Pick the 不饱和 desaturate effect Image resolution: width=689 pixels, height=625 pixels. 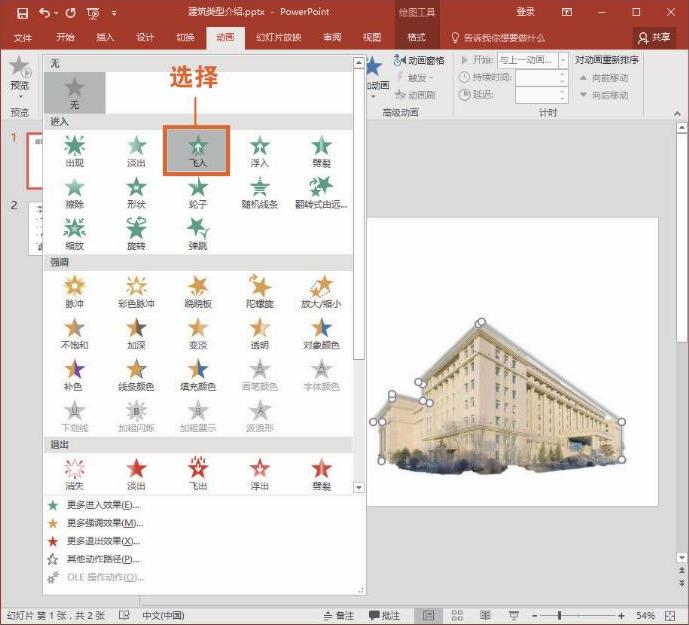click(74, 334)
